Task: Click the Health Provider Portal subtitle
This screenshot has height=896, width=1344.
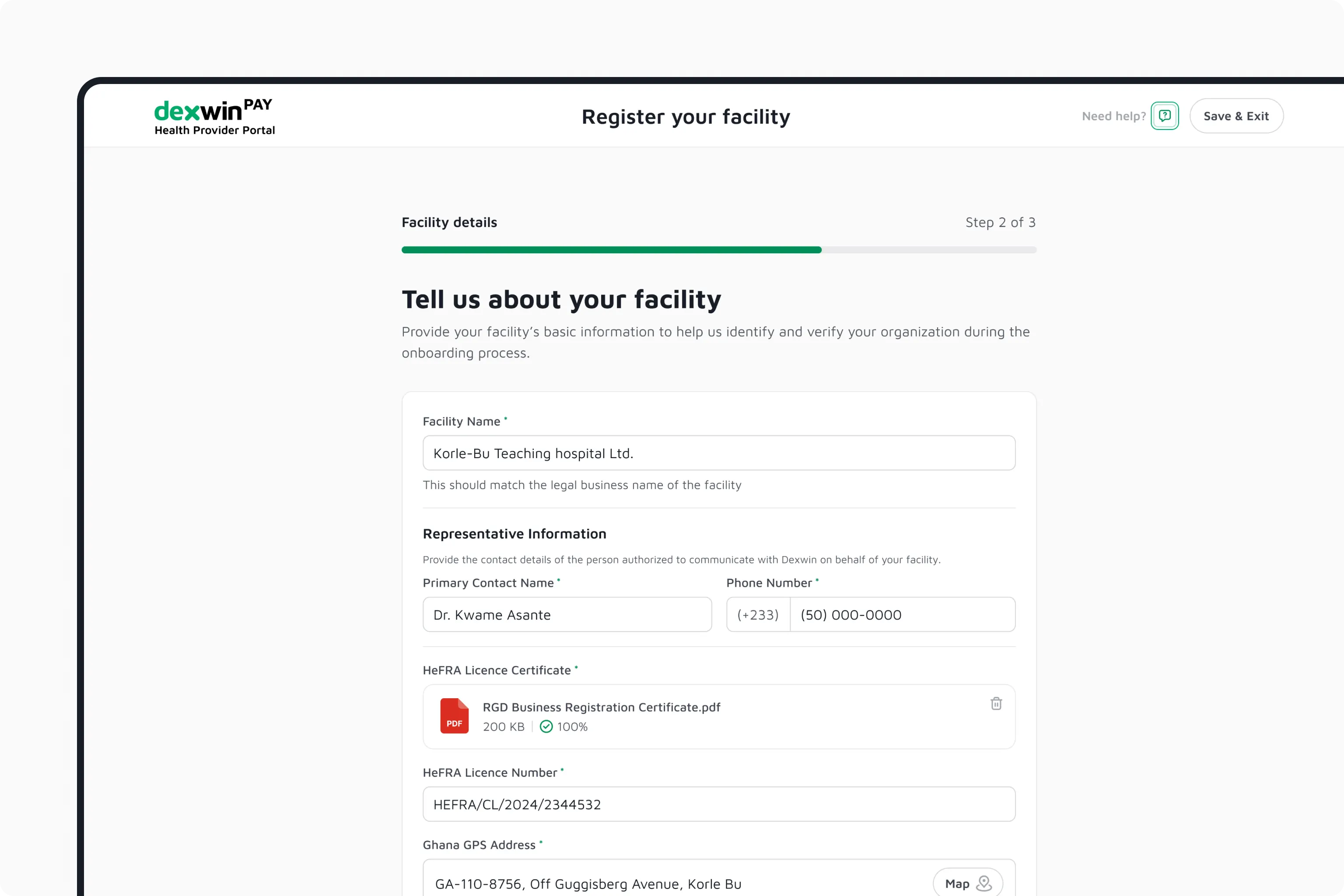Action: click(214, 130)
